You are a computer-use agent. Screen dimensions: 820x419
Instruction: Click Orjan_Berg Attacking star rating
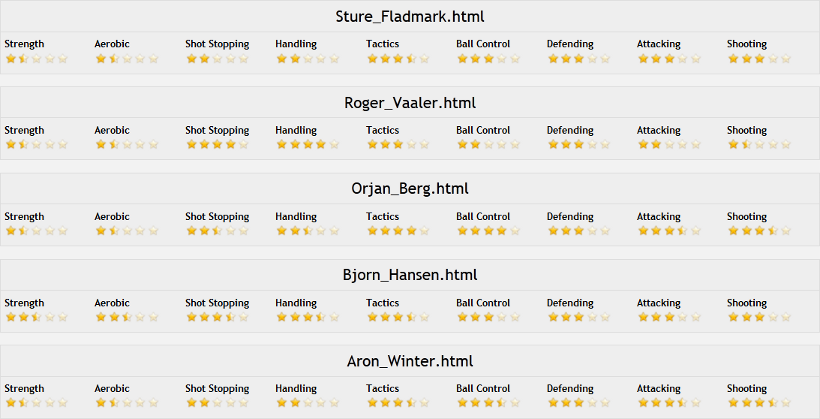pos(669,231)
